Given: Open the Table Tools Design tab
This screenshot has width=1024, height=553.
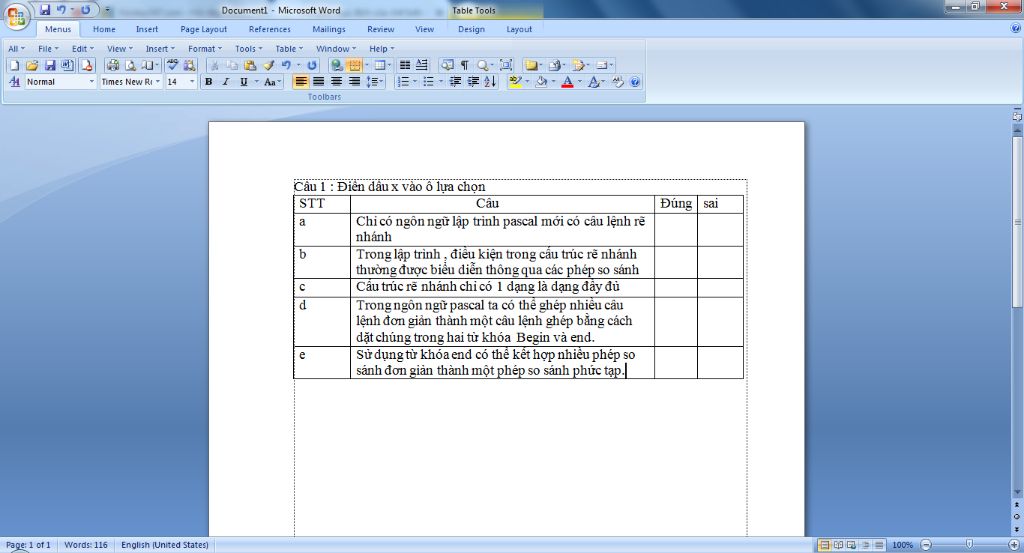Looking at the screenshot, I should 471,29.
